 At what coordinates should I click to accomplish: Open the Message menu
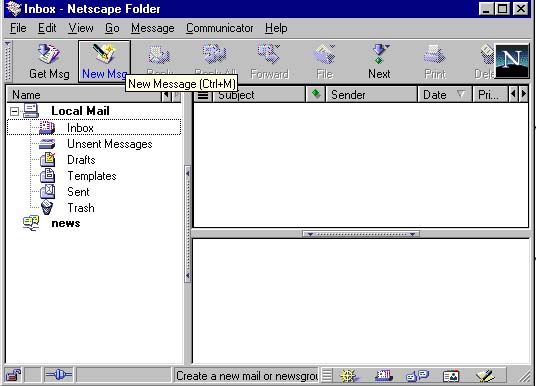click(x=153, y=28)
